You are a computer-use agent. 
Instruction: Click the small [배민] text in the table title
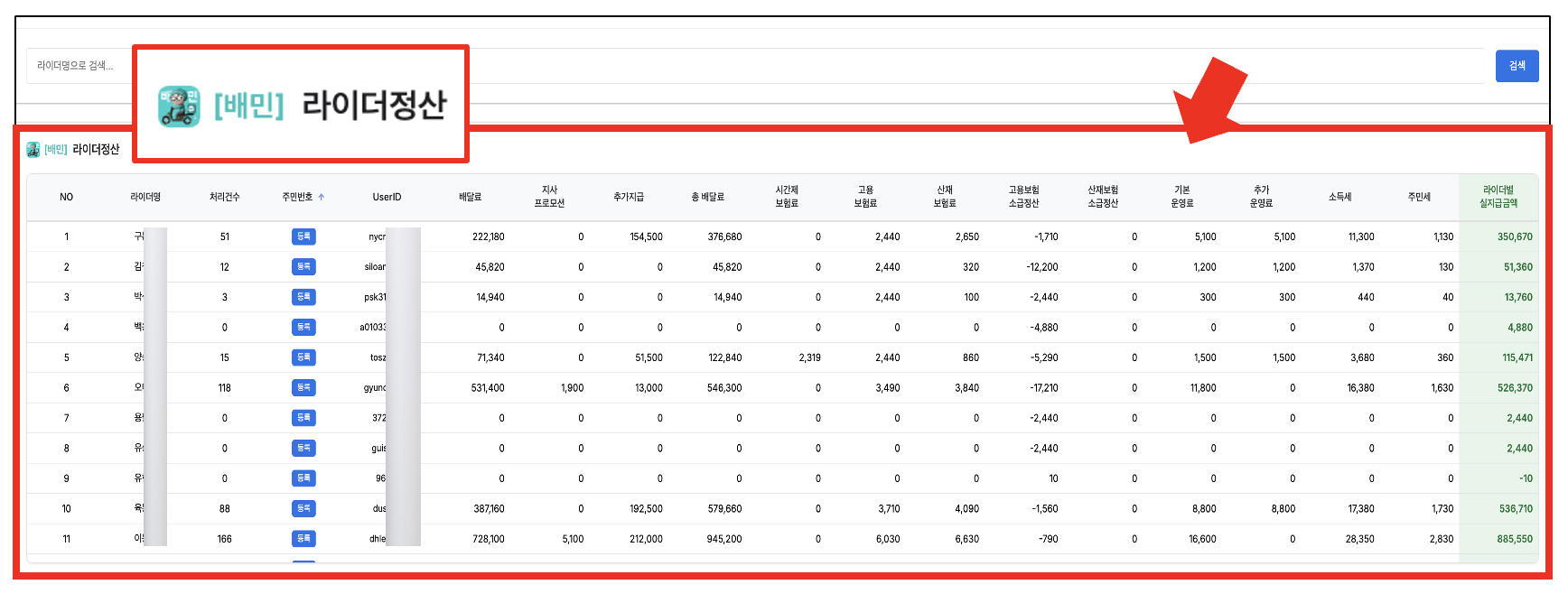pyautogui.click(x=56, y=150)
